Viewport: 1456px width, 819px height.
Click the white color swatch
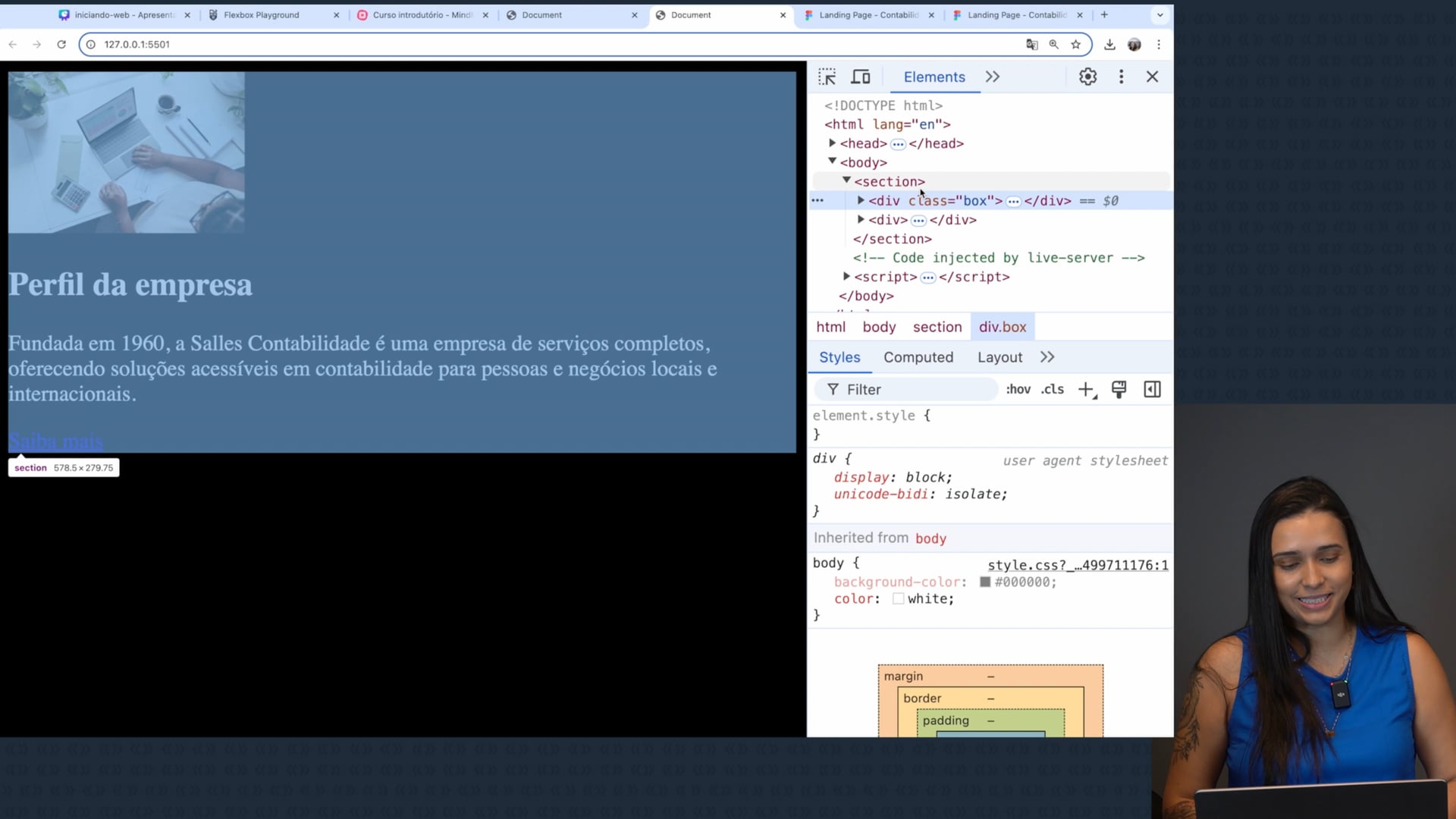tap(898, 599)
